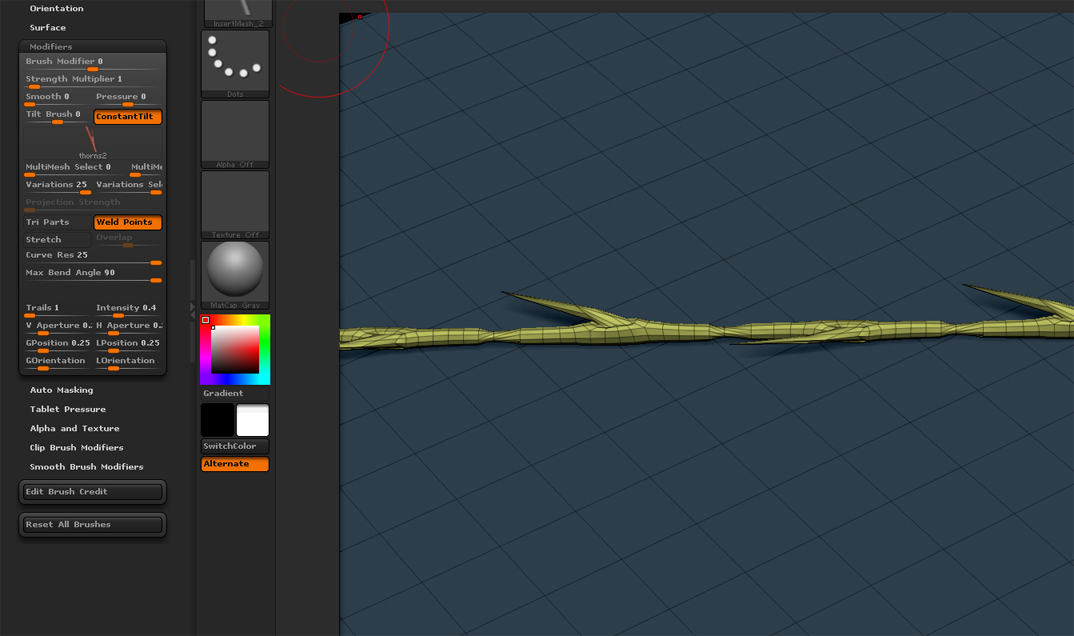Viewport: 1074px width, 636px height.
Task: Toggle the Weld Points option
Action: pos(127,222)
